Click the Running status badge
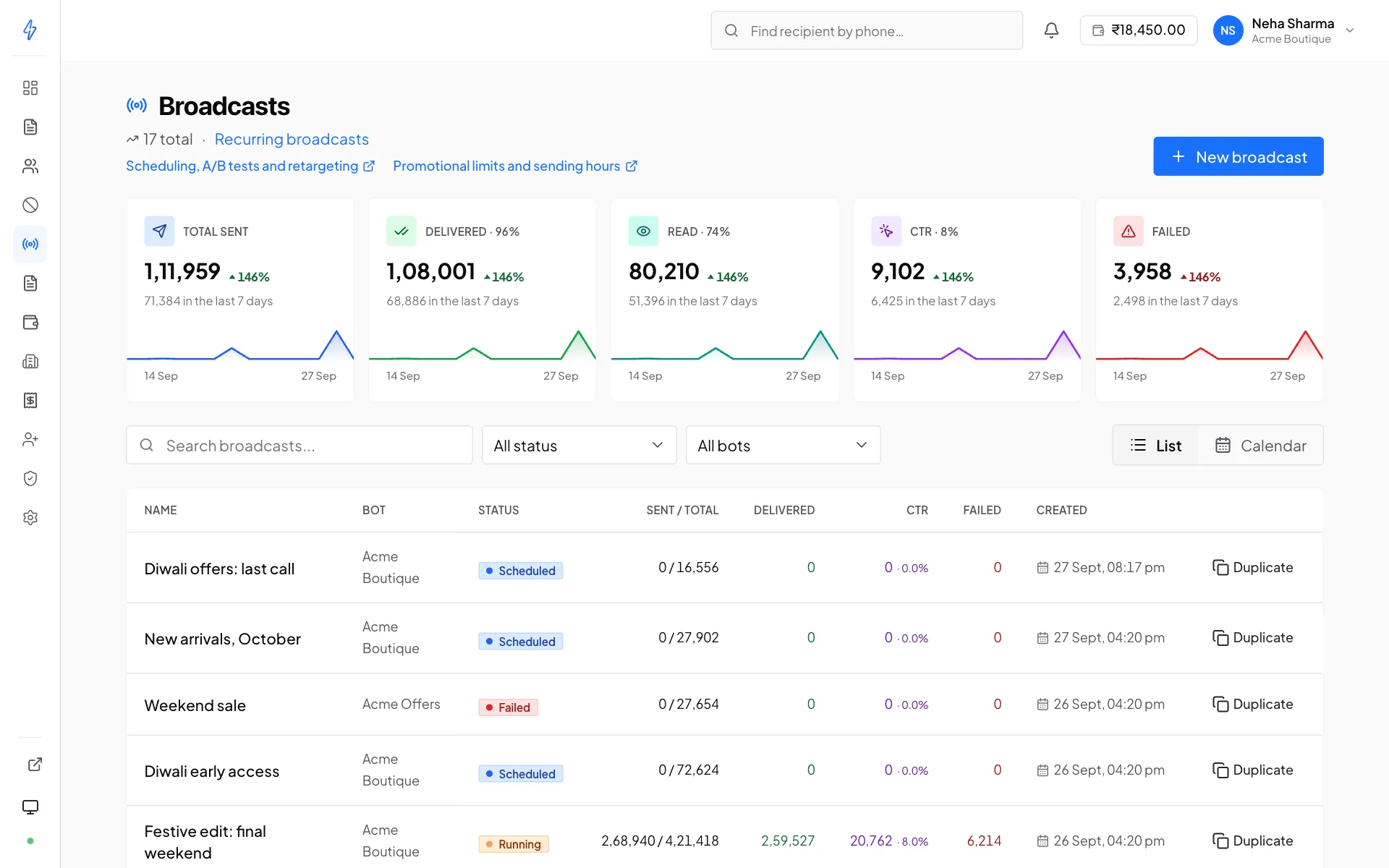This screenshot has height=868, width=1389. click(514, 844)
